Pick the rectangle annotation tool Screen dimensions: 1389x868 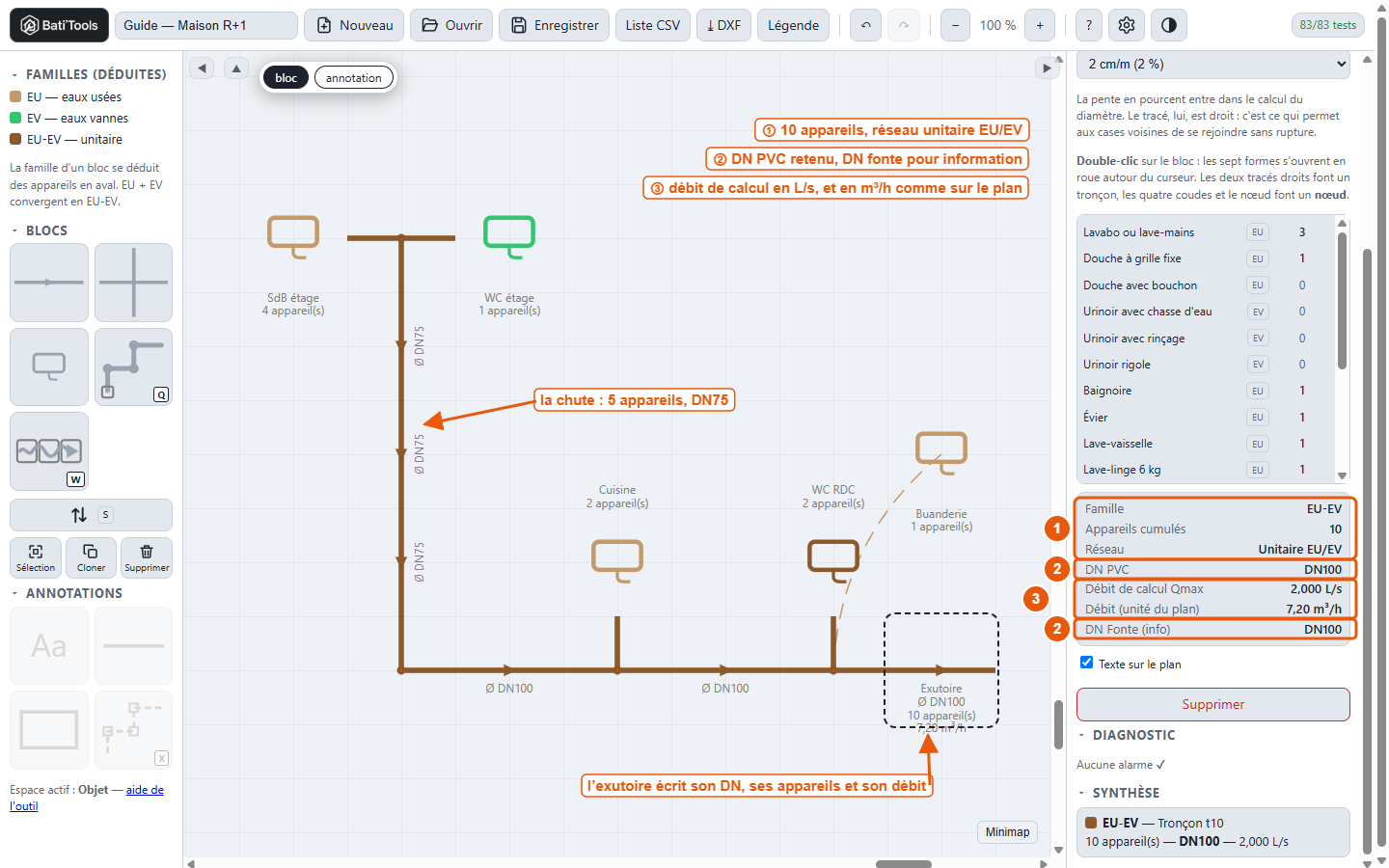coord(49,730)
